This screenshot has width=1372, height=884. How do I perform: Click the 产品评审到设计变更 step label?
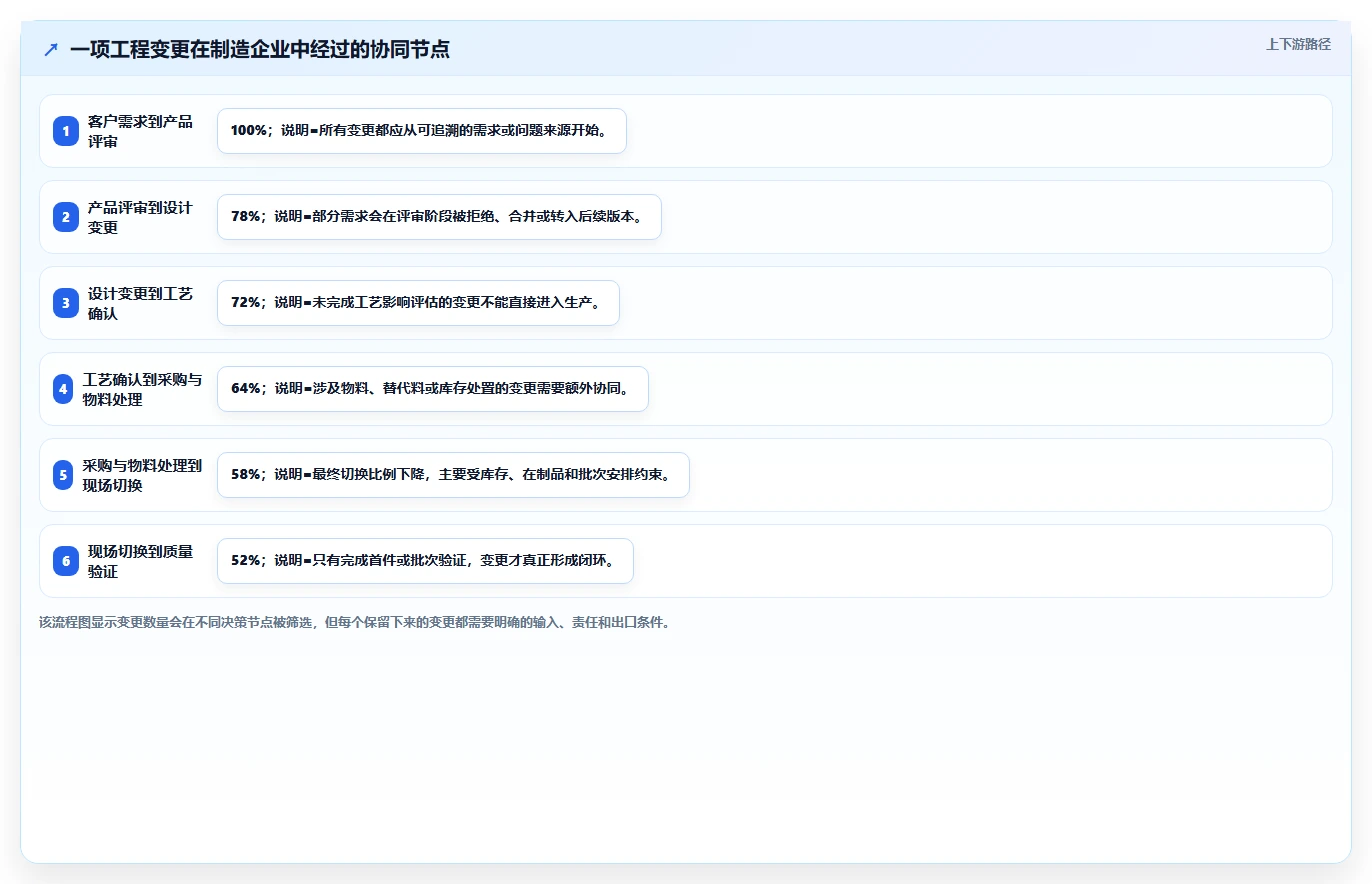[x=140, y=217]
